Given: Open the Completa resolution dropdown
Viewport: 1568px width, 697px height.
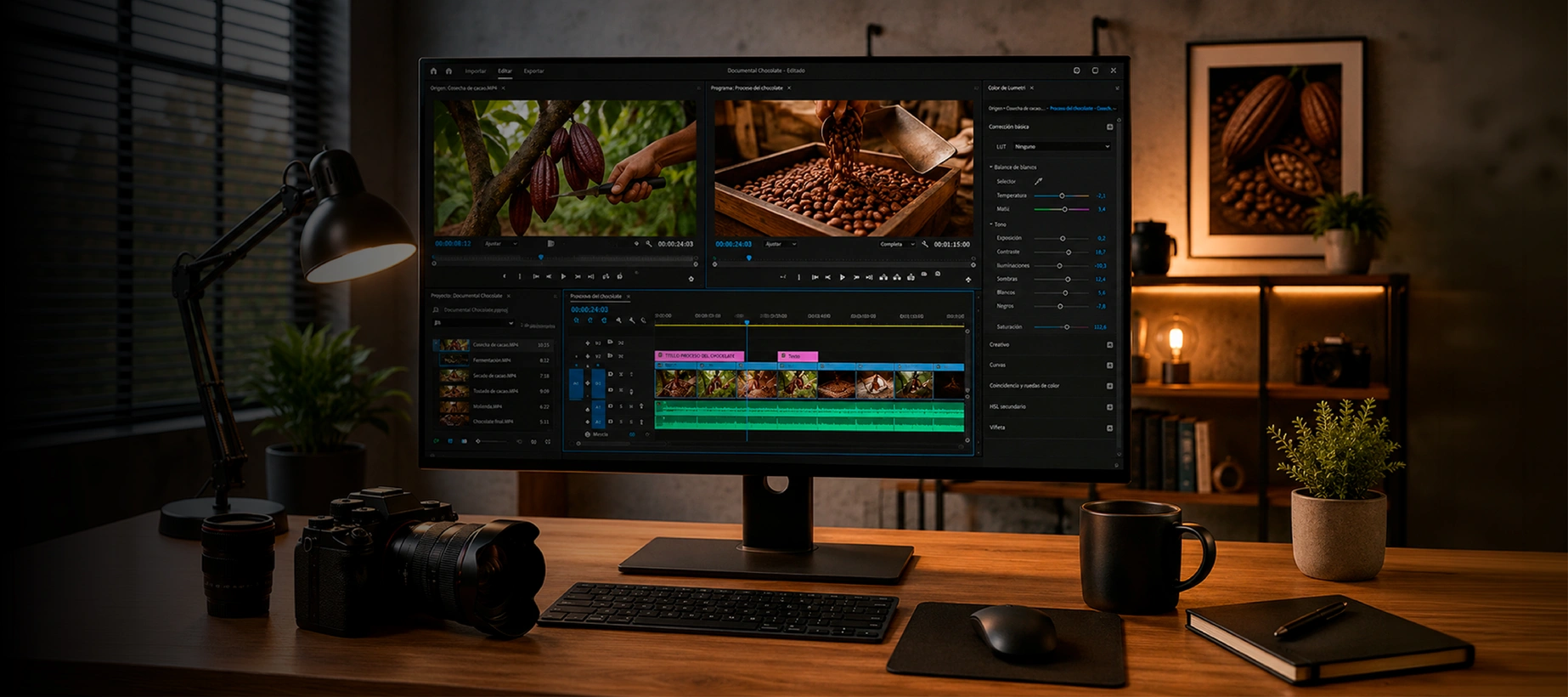Looking at the screenshot, I should (x=897, y=244).
